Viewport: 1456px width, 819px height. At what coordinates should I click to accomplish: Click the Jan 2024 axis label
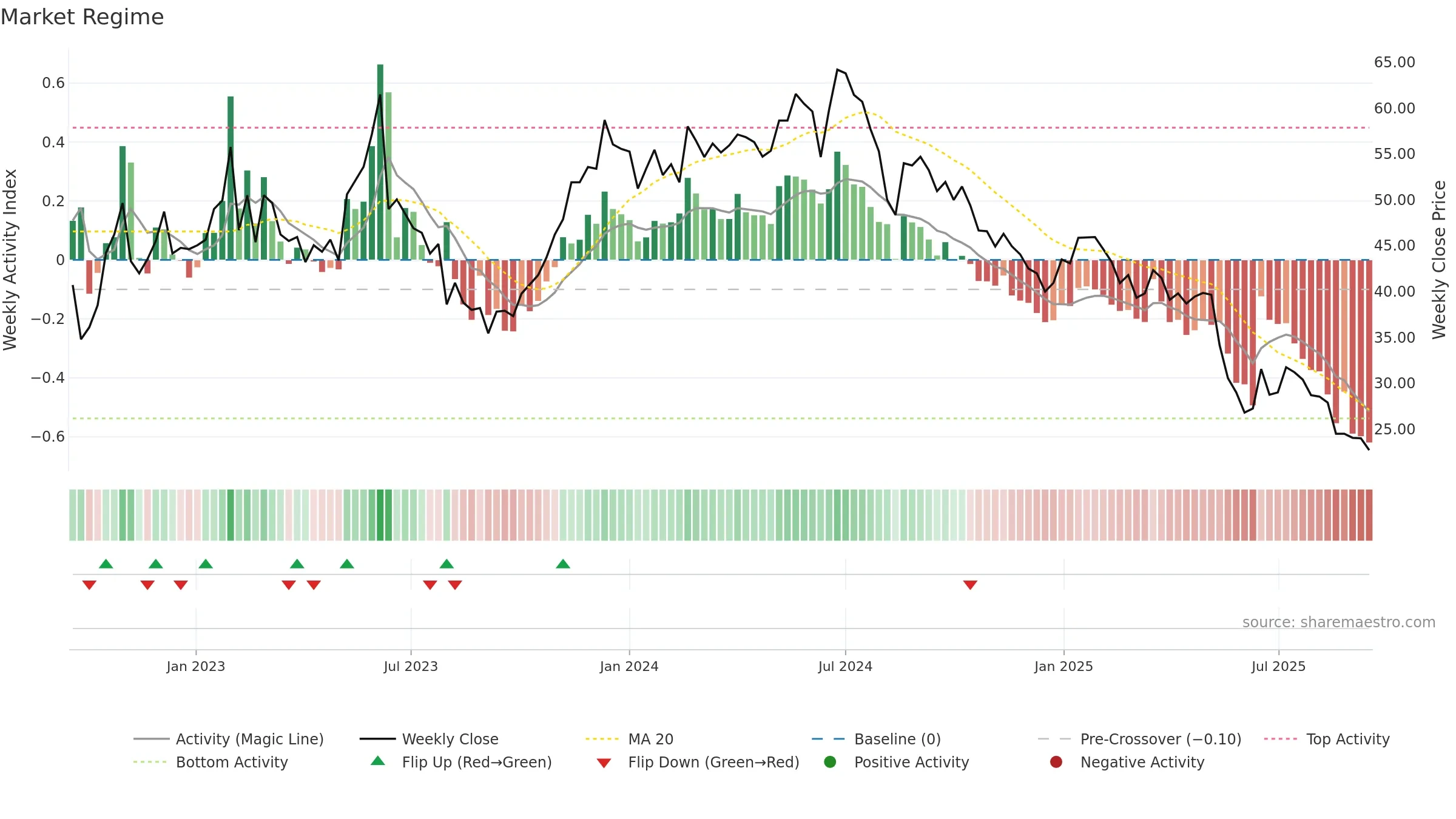[x=629, y=666]
